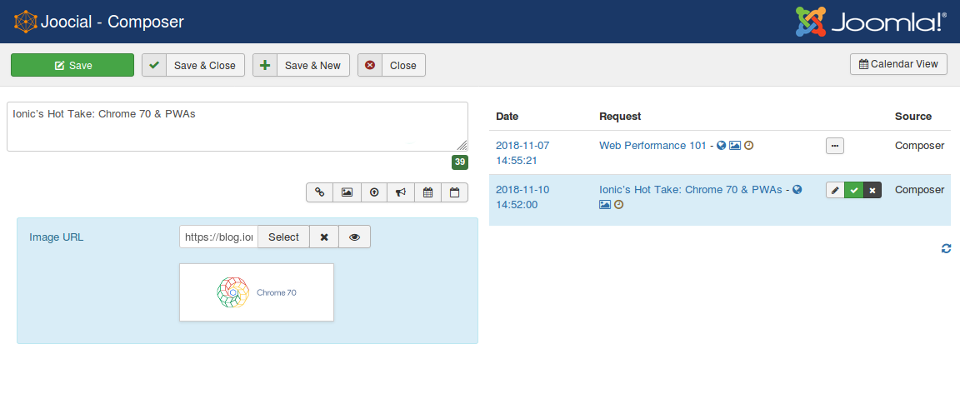Click the calendar grid icon in toolbar
This screenshot has height=399, width=960.
pyautogui.click(x=428, y=192)
